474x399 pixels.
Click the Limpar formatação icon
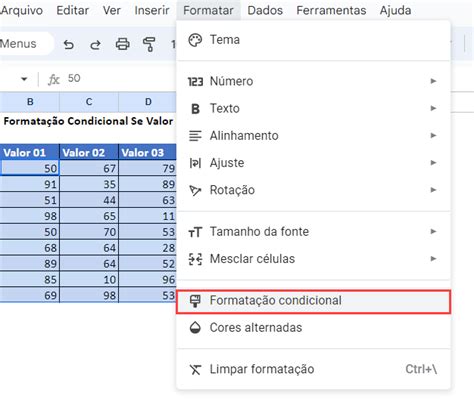pos(195,369)
